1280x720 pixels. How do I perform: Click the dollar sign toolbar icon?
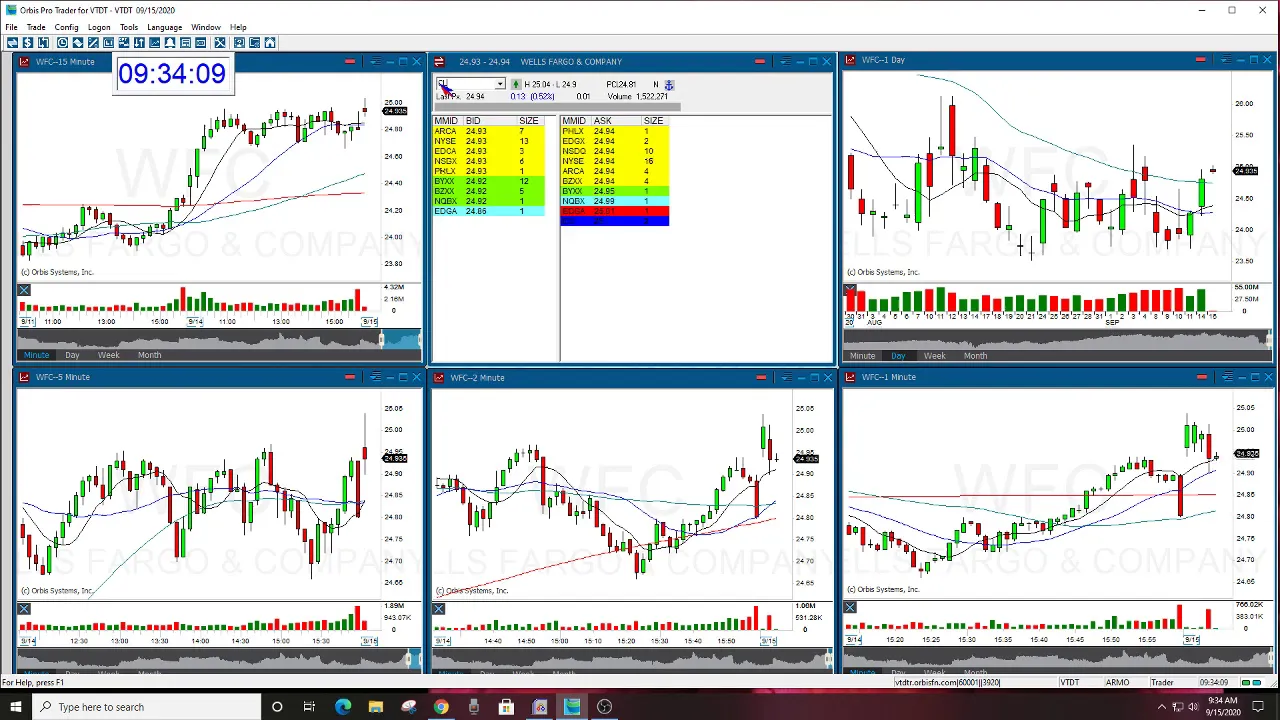point(28,42)
